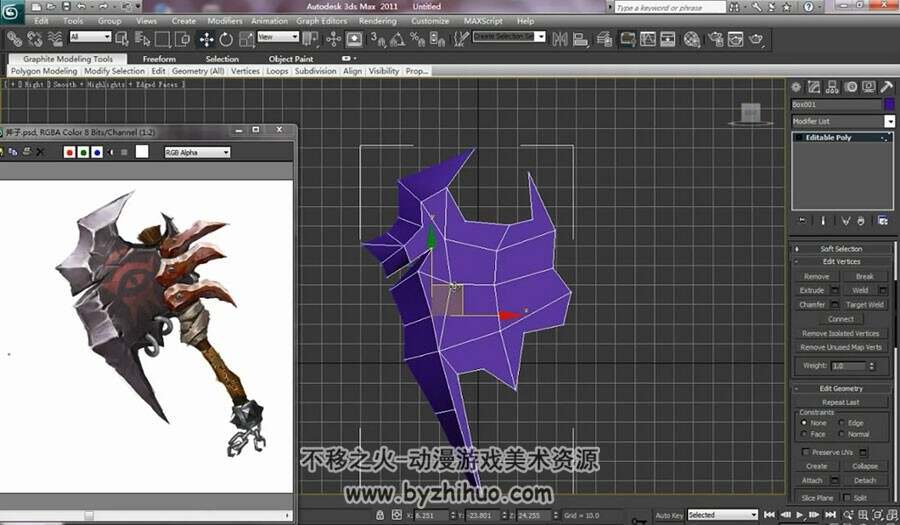Screen dimensions: 900x525
Task: Open the Curve Editor icon
Action: click(x=648, y=39)
